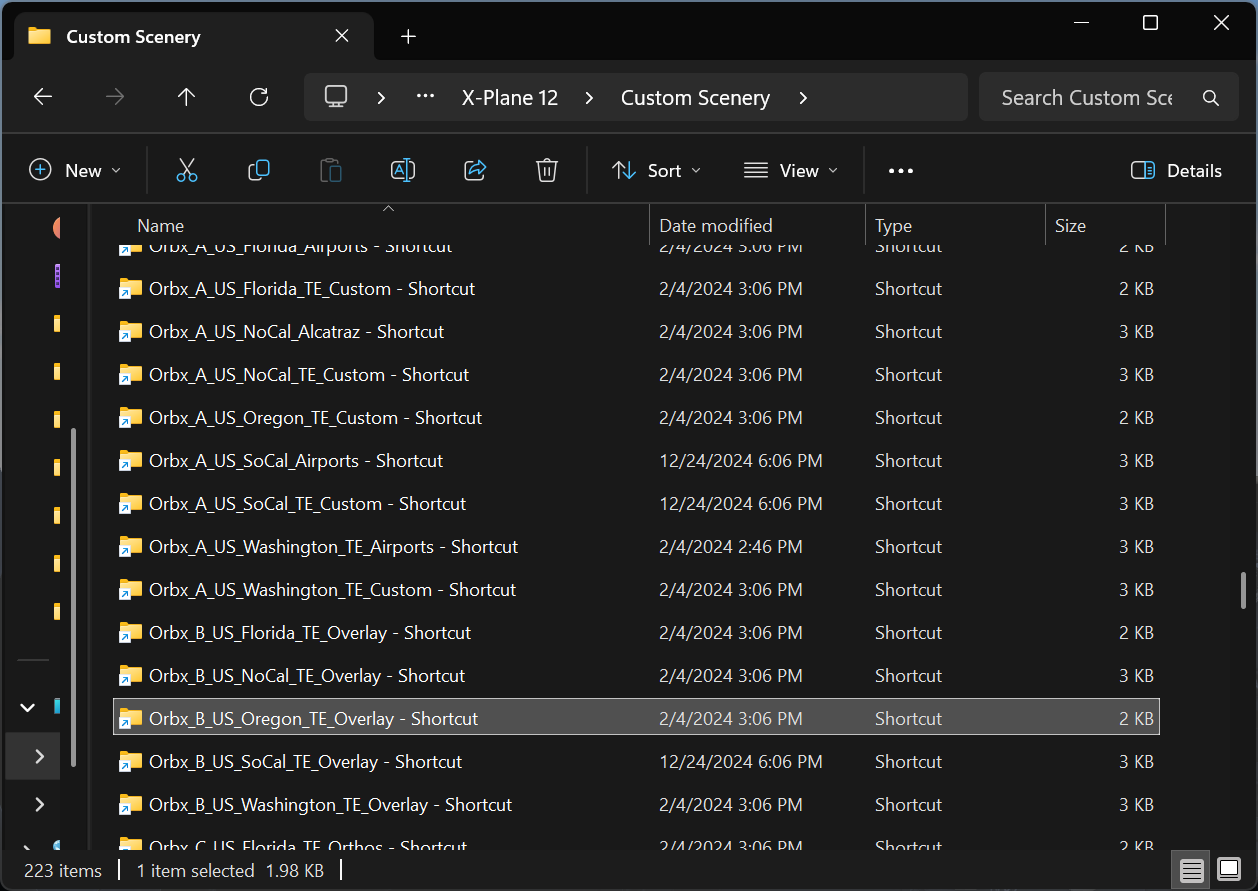
Task: Click the This PC monitor icon
Action: click(336, 97)
